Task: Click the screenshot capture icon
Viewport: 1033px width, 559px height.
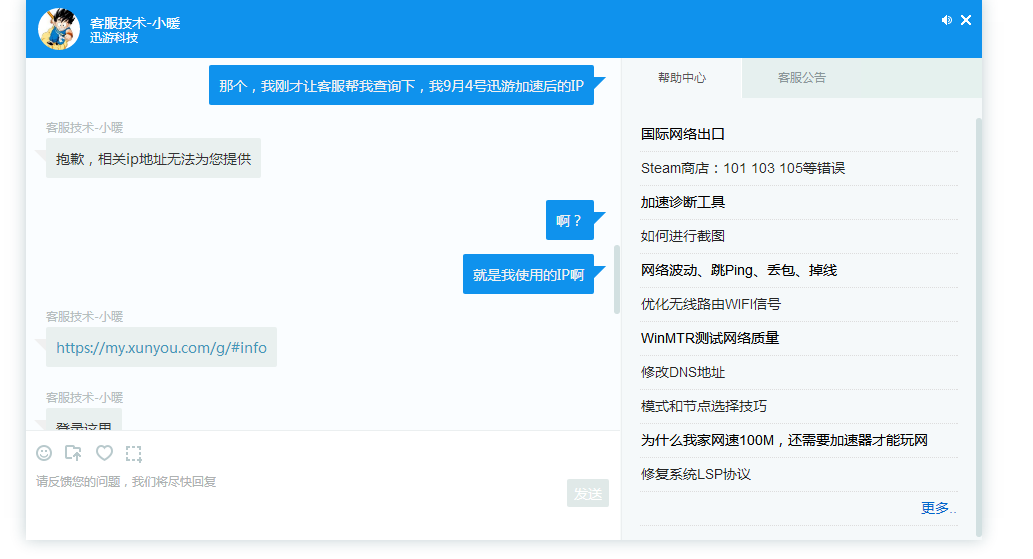Action: (134, 453)
